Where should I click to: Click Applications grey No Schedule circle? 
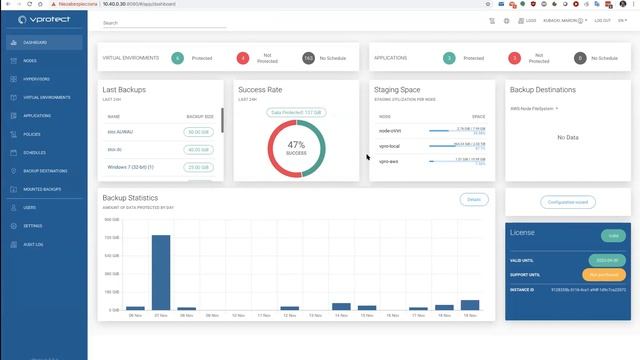point(580,58)
